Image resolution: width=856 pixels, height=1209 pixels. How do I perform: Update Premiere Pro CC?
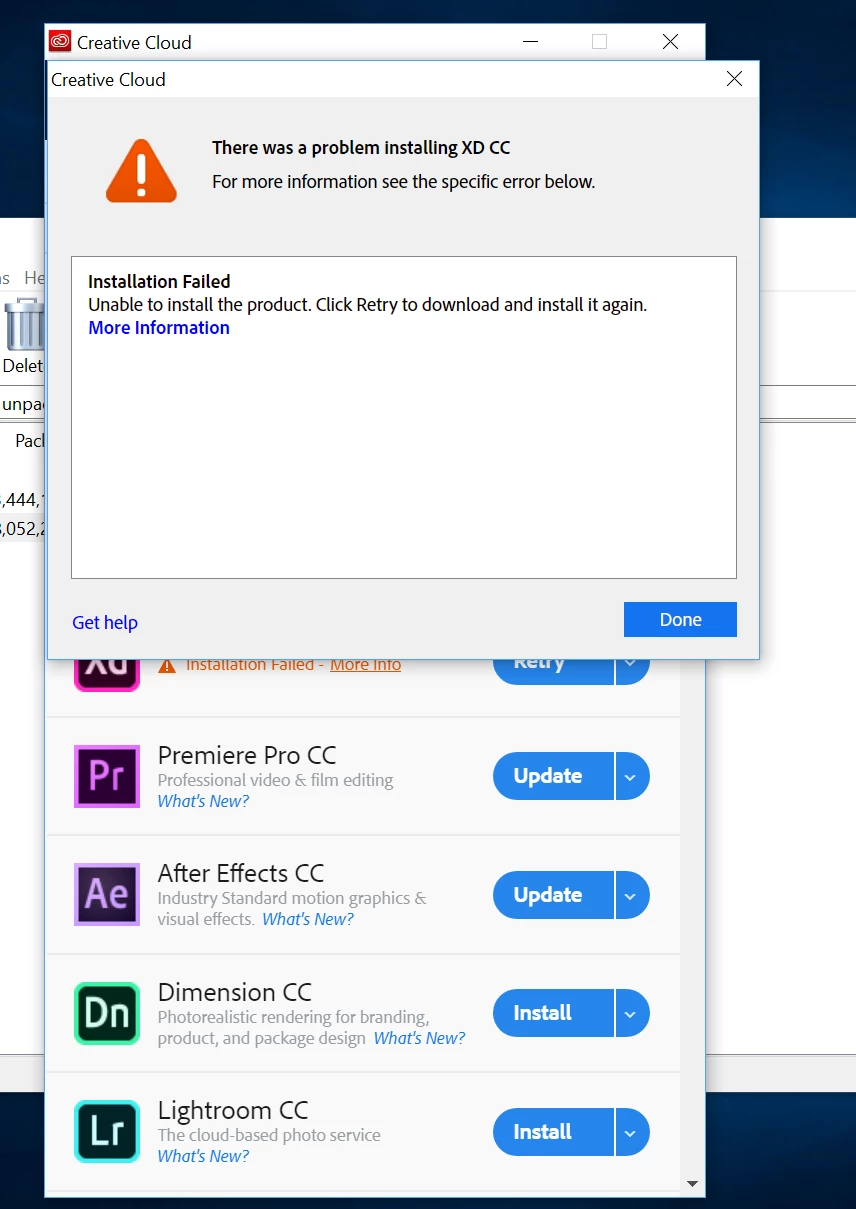click(553, 776)
